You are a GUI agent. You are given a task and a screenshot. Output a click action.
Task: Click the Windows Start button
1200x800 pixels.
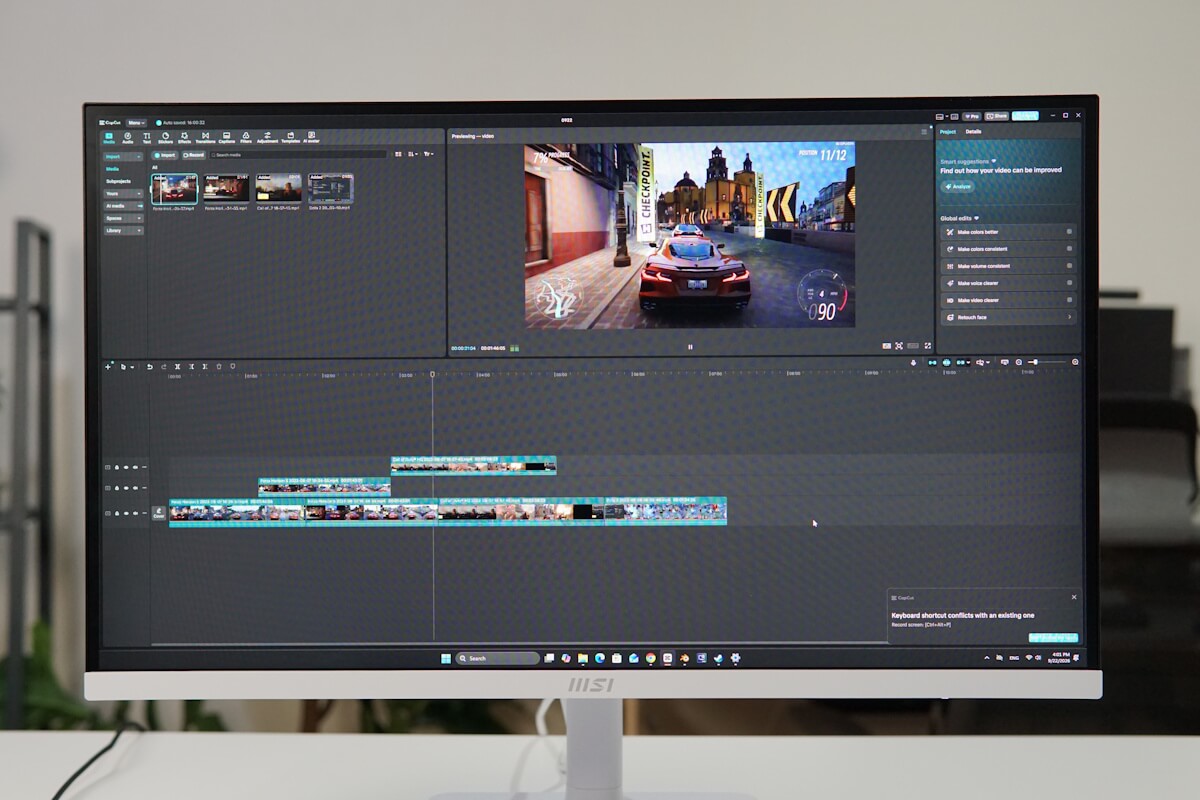tap(446, 658)
